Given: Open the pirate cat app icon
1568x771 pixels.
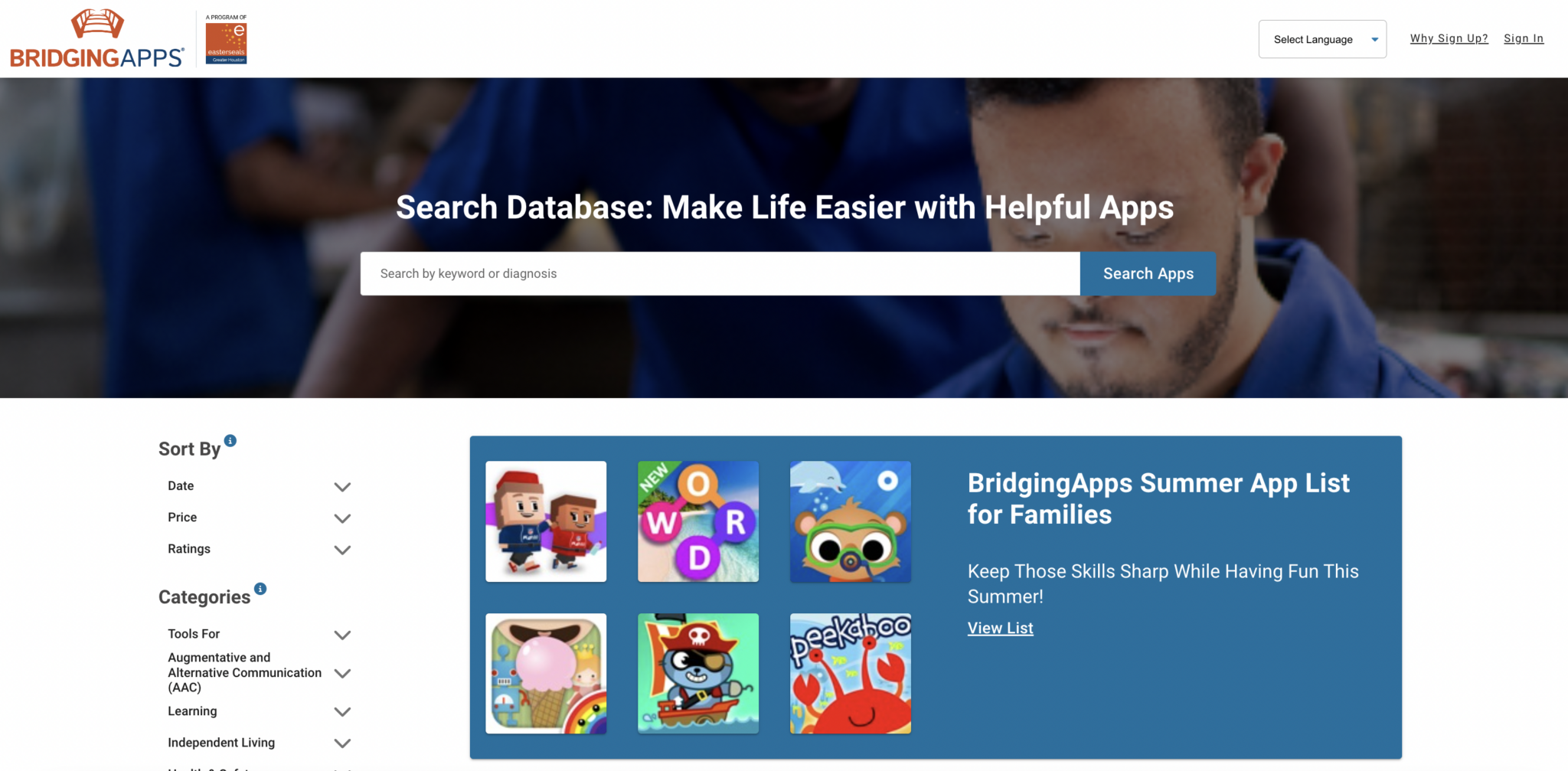Looking at the screenshot, I should click(x=697, y=673).
